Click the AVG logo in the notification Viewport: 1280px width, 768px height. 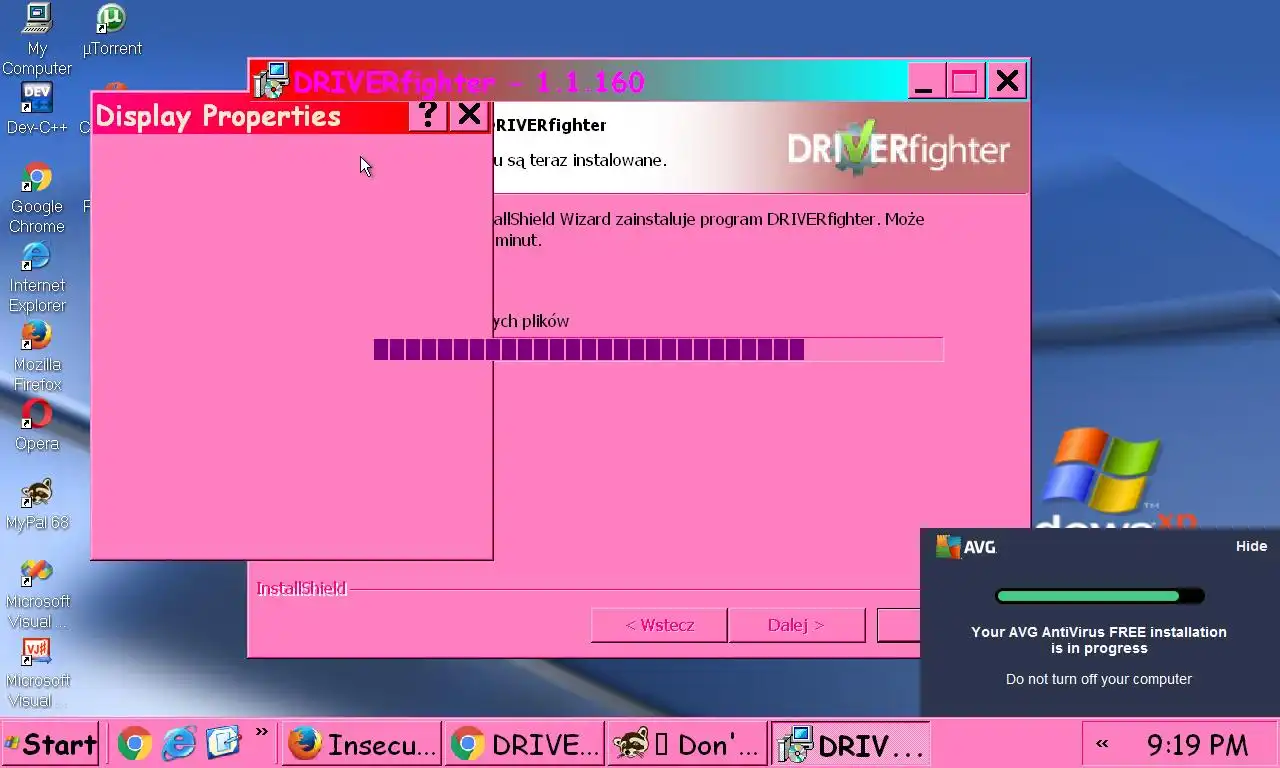(x=966, y=547)
